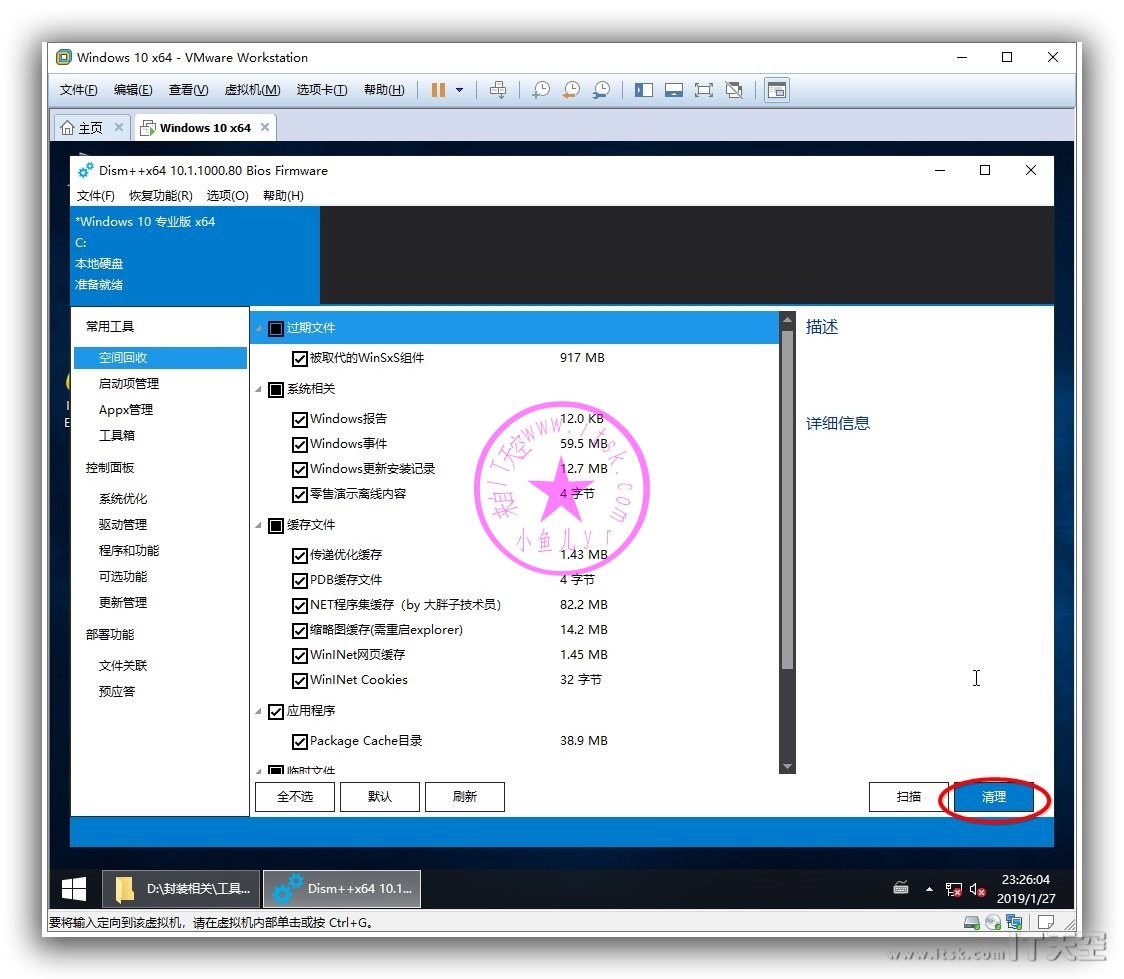This screenshot has width=1124, height=979.
Task: Toggle the 缓存文件 group checkbox
Action: [276, 525]
